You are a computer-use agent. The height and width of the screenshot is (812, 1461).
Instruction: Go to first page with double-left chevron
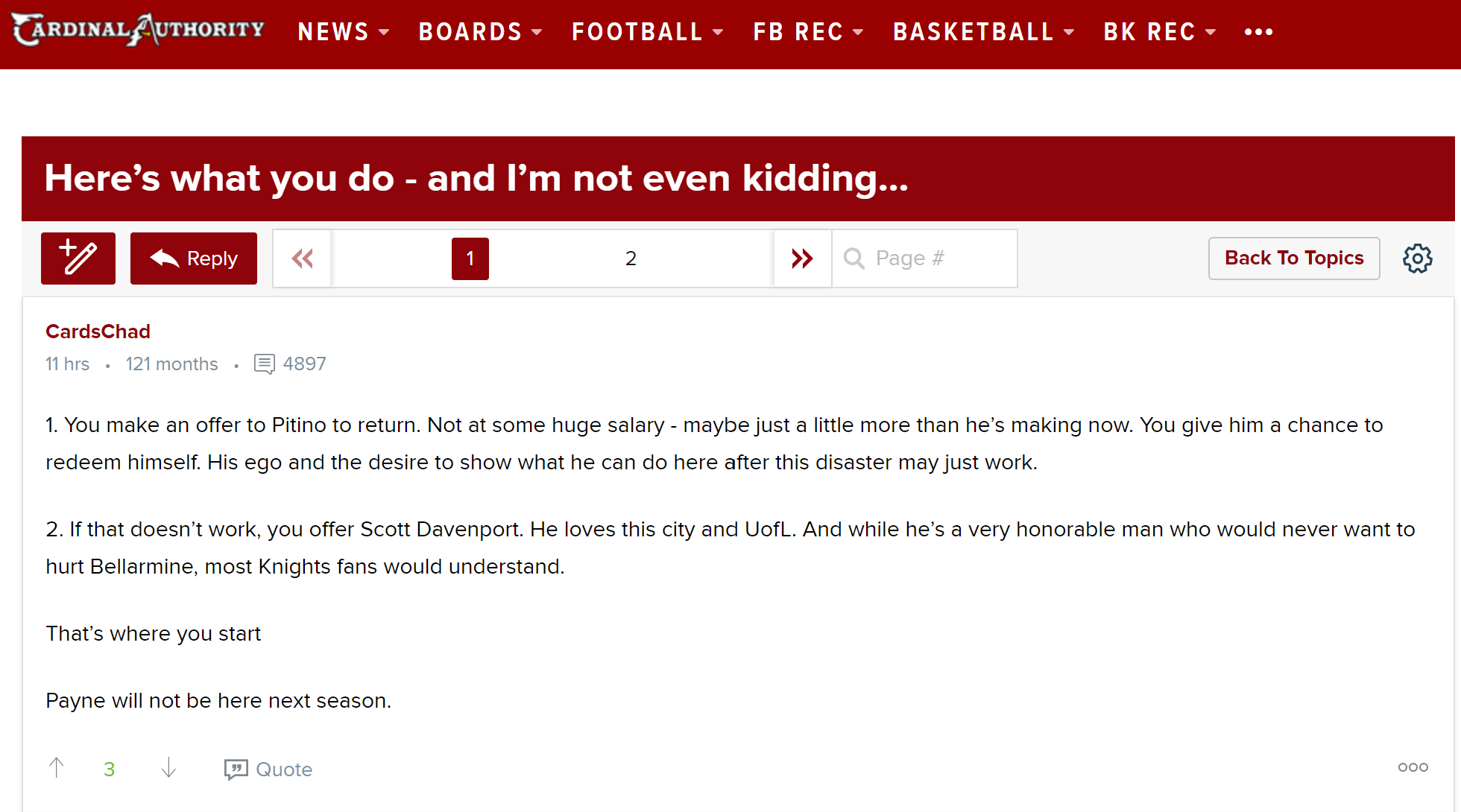pos(302,258)
